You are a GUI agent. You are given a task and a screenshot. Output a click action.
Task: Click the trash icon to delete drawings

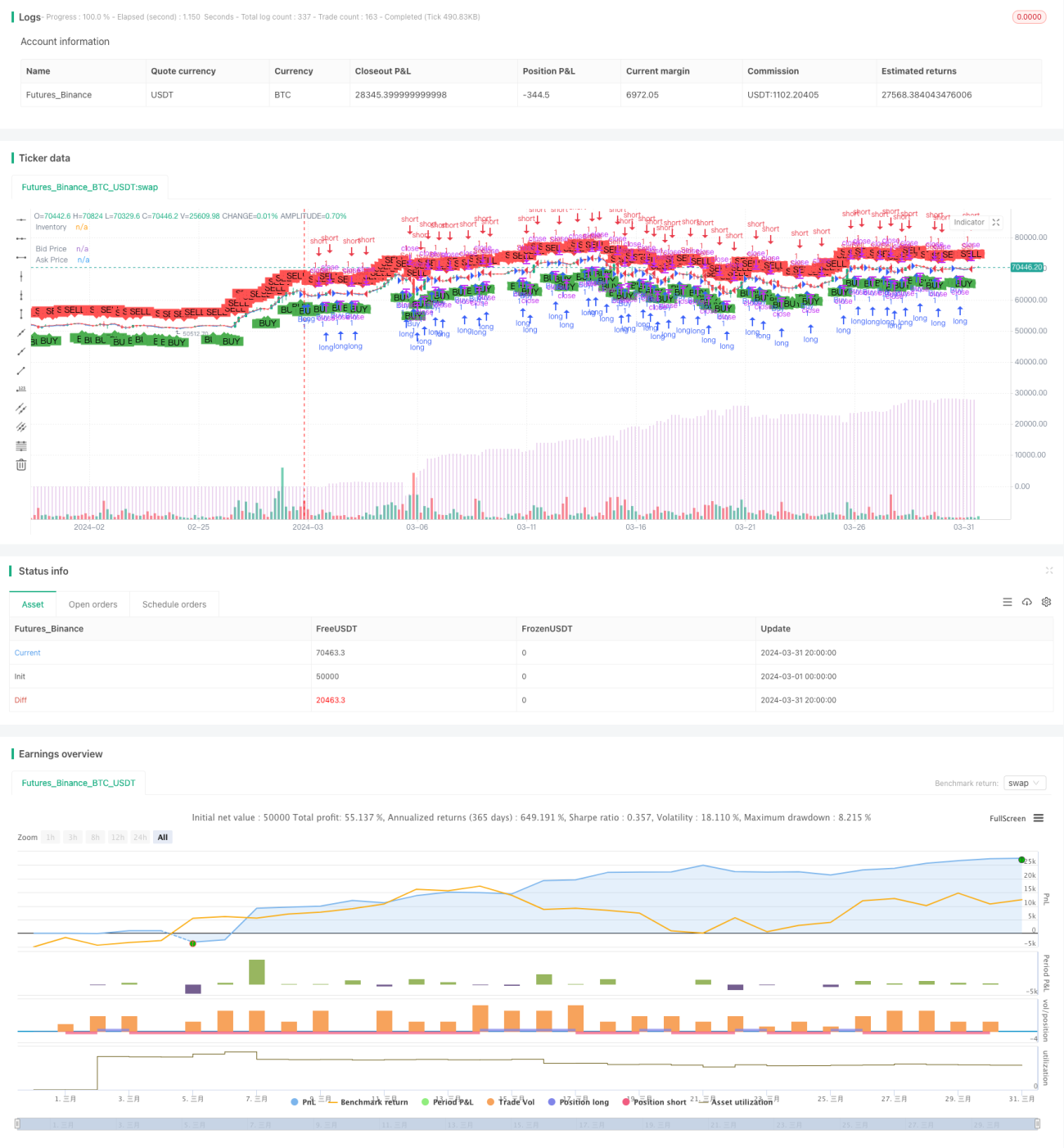(21, 464)
